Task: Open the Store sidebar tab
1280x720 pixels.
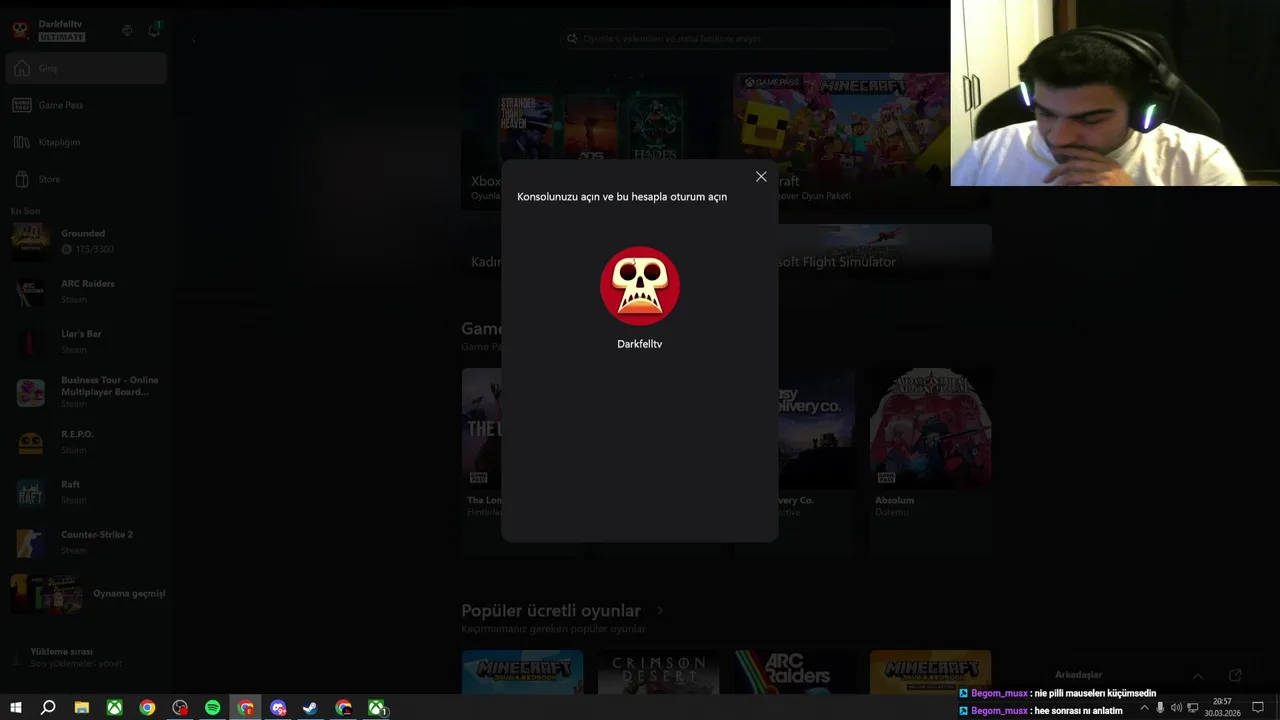Action: coord(86,179)
